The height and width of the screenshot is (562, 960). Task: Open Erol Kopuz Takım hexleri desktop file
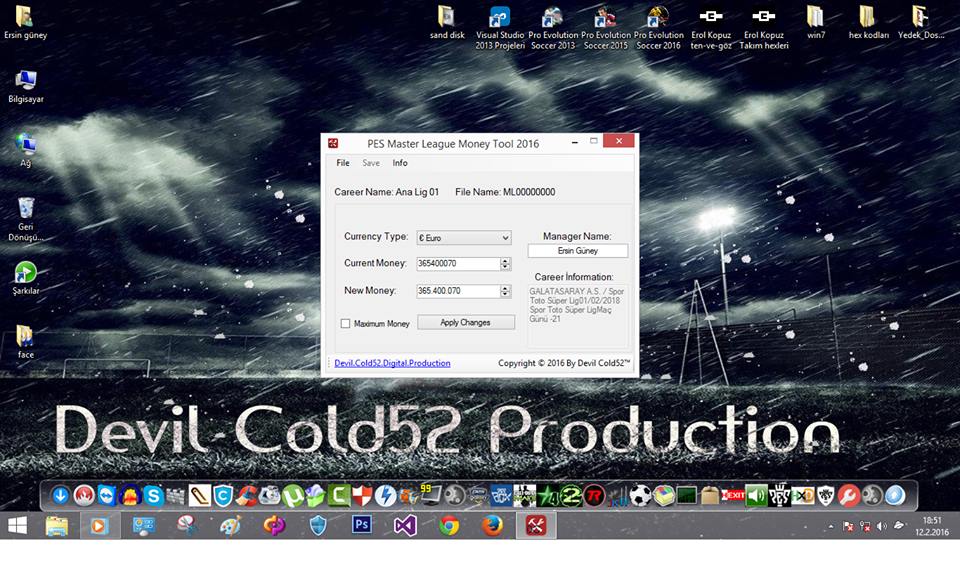[x=763, y=28]
